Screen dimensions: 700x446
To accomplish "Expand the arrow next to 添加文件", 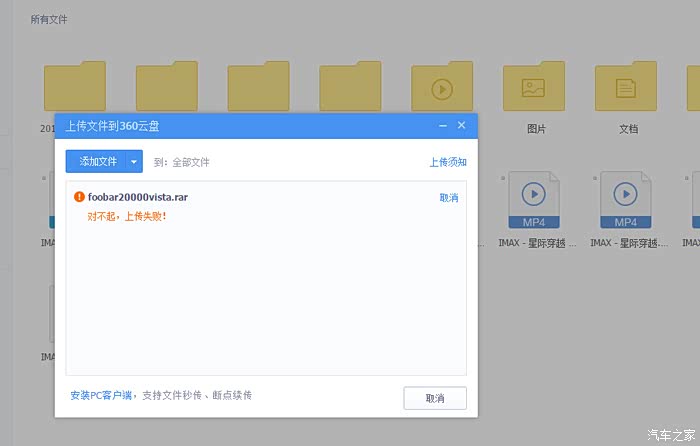I will (134, 162).
